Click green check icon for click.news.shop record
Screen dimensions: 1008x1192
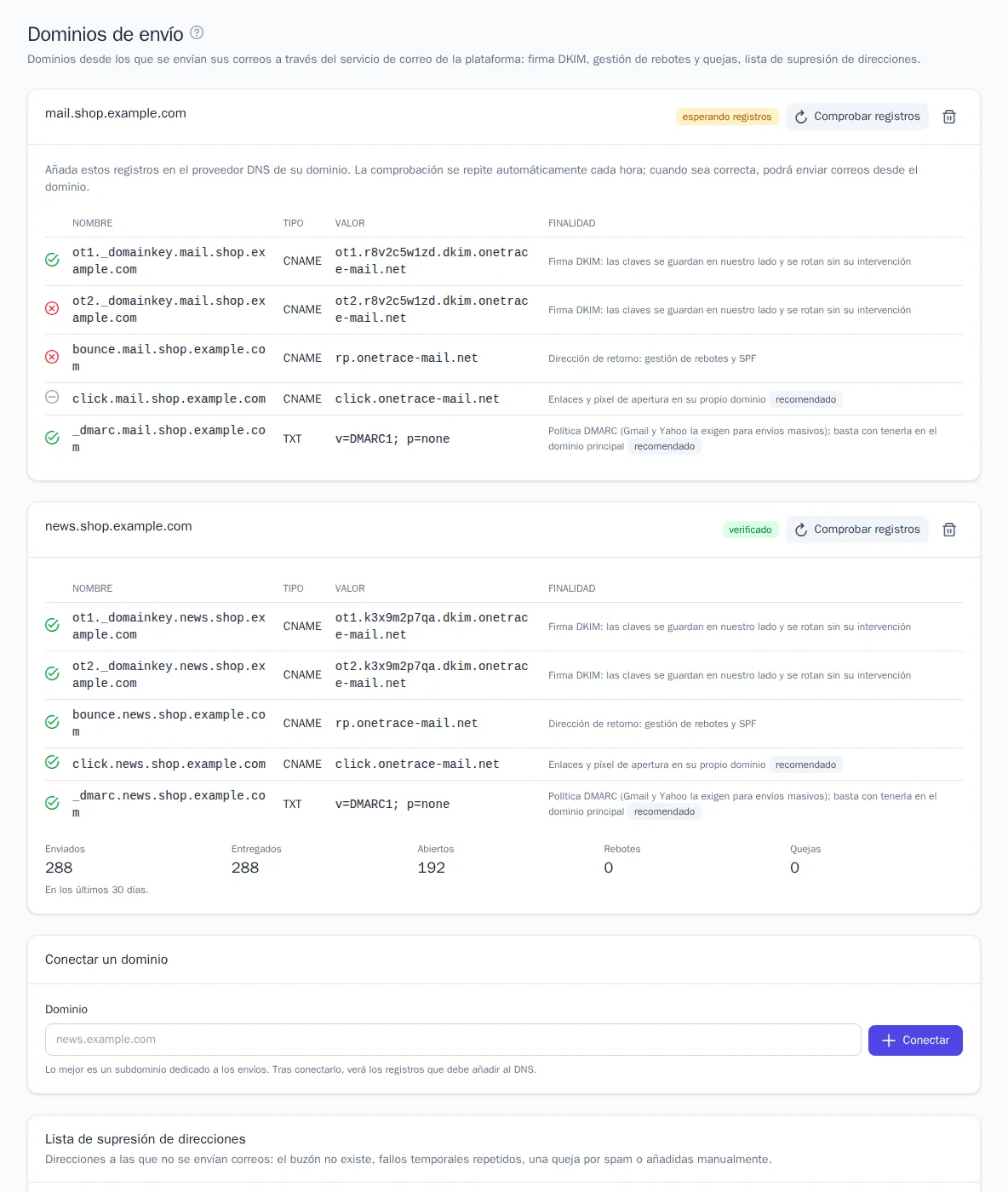tap(52, 762)
